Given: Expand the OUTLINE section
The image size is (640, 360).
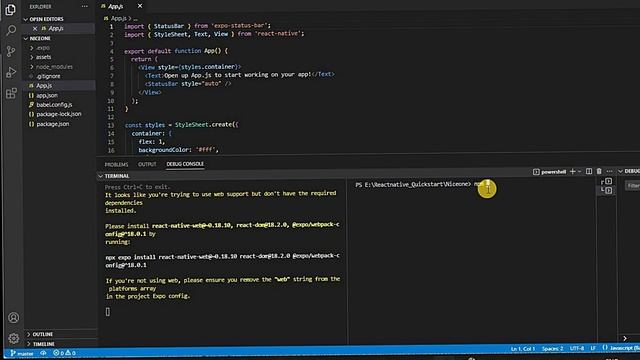Looking at the screenshot, I should coord(40,334).
